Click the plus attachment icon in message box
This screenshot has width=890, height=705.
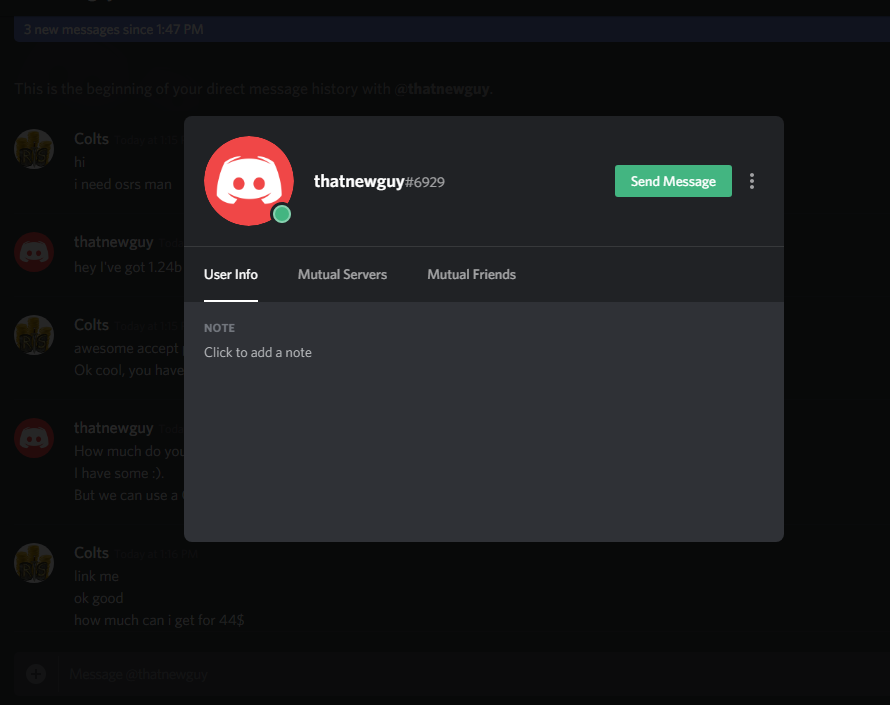[36, 674]
